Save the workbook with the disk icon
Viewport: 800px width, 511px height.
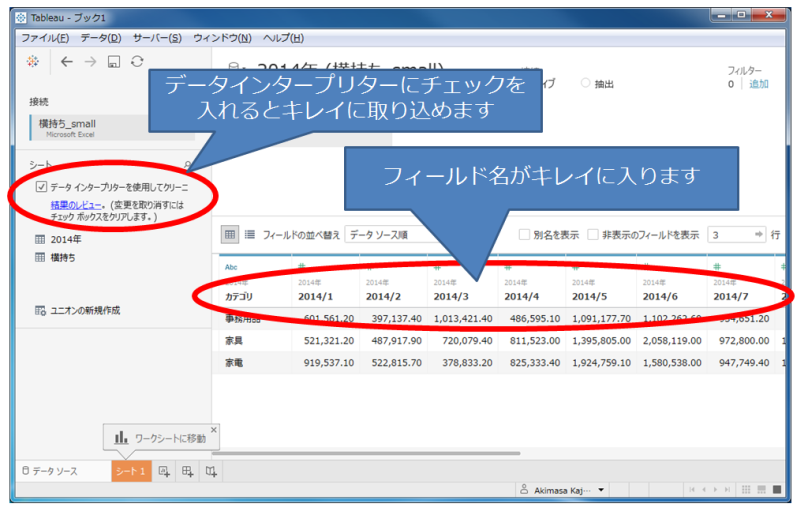[x=114, y=62]
